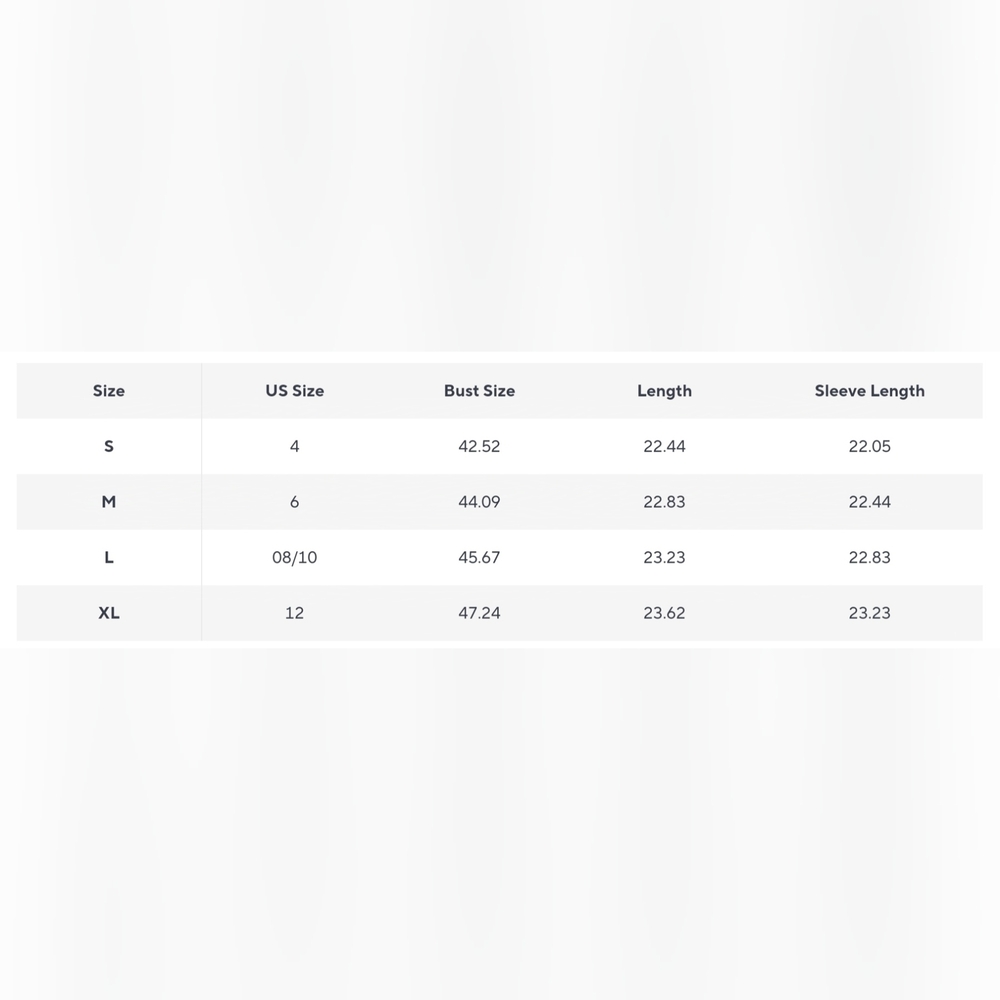Click bust size value 45.67

[480, 557]
